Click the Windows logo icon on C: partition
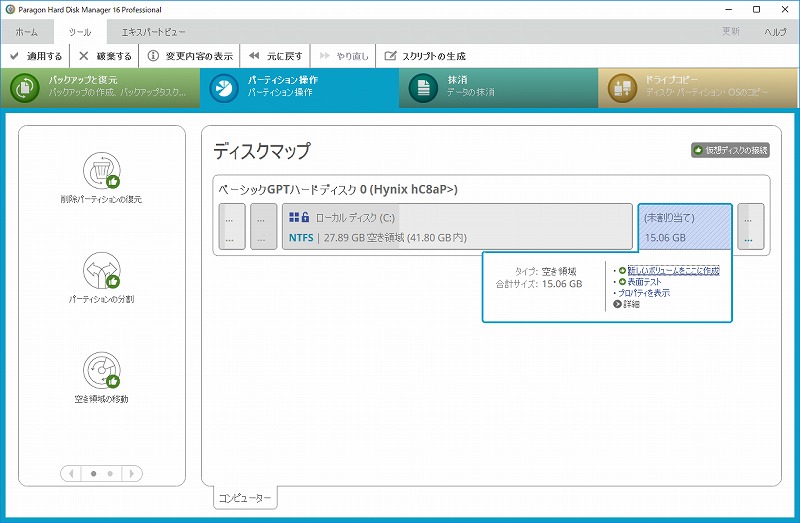The width and height of the screenshot is (800, 523). 294,217
